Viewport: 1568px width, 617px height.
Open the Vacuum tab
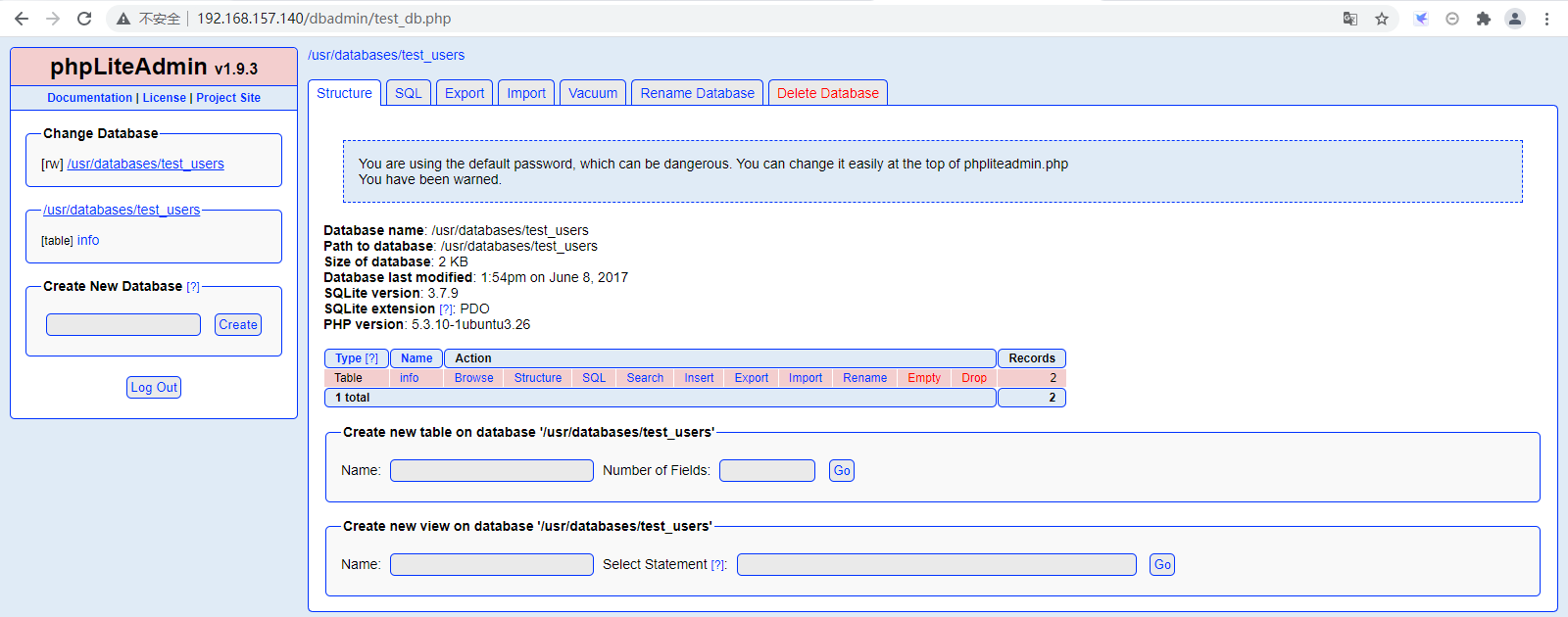pyautogui.click(x=593, y=93)
